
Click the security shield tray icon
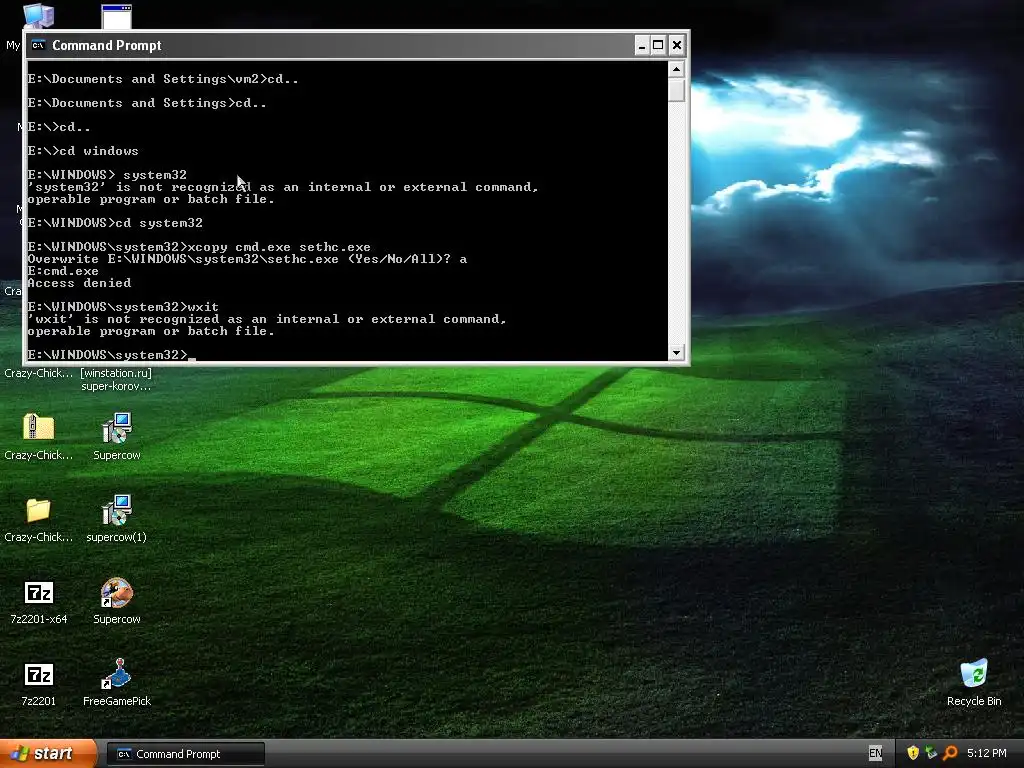coord(912,753)
